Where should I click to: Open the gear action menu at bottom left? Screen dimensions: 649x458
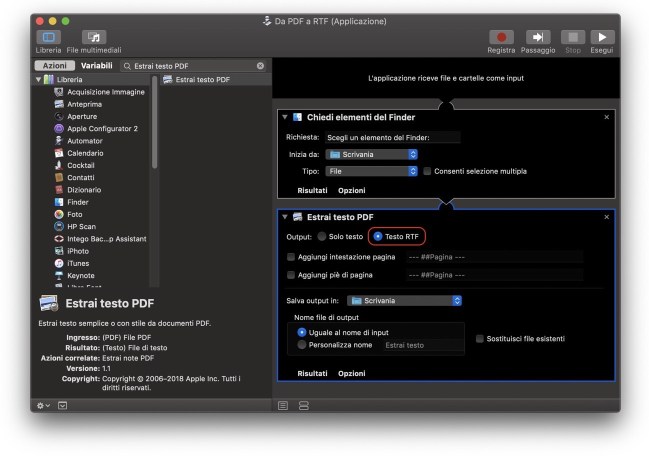tap(43, 405)
